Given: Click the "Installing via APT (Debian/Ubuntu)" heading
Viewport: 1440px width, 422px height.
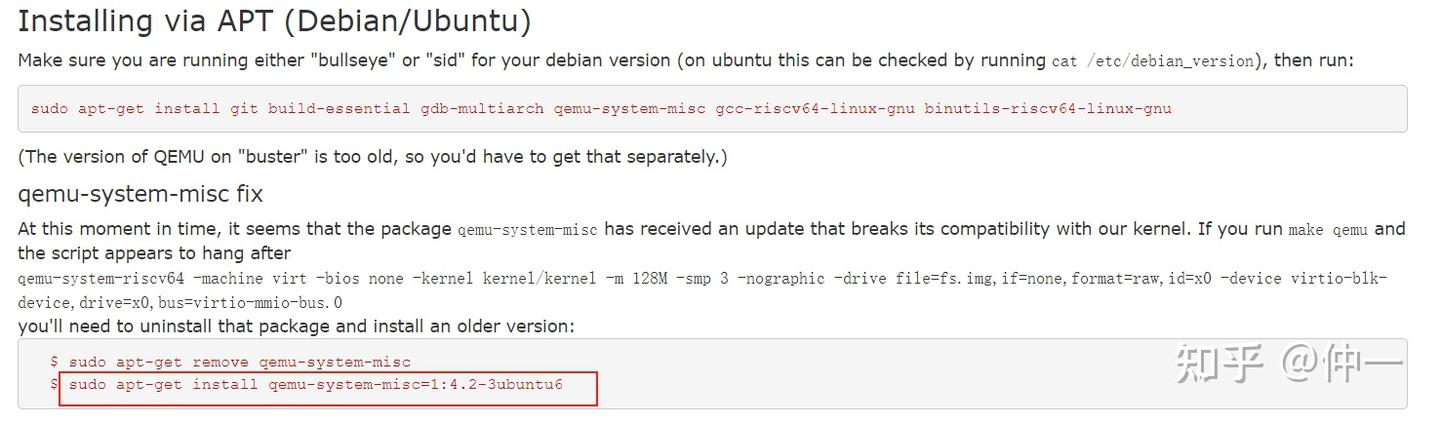Looking at the screenshot, I should pyautogui.click(x=275, y=20).
